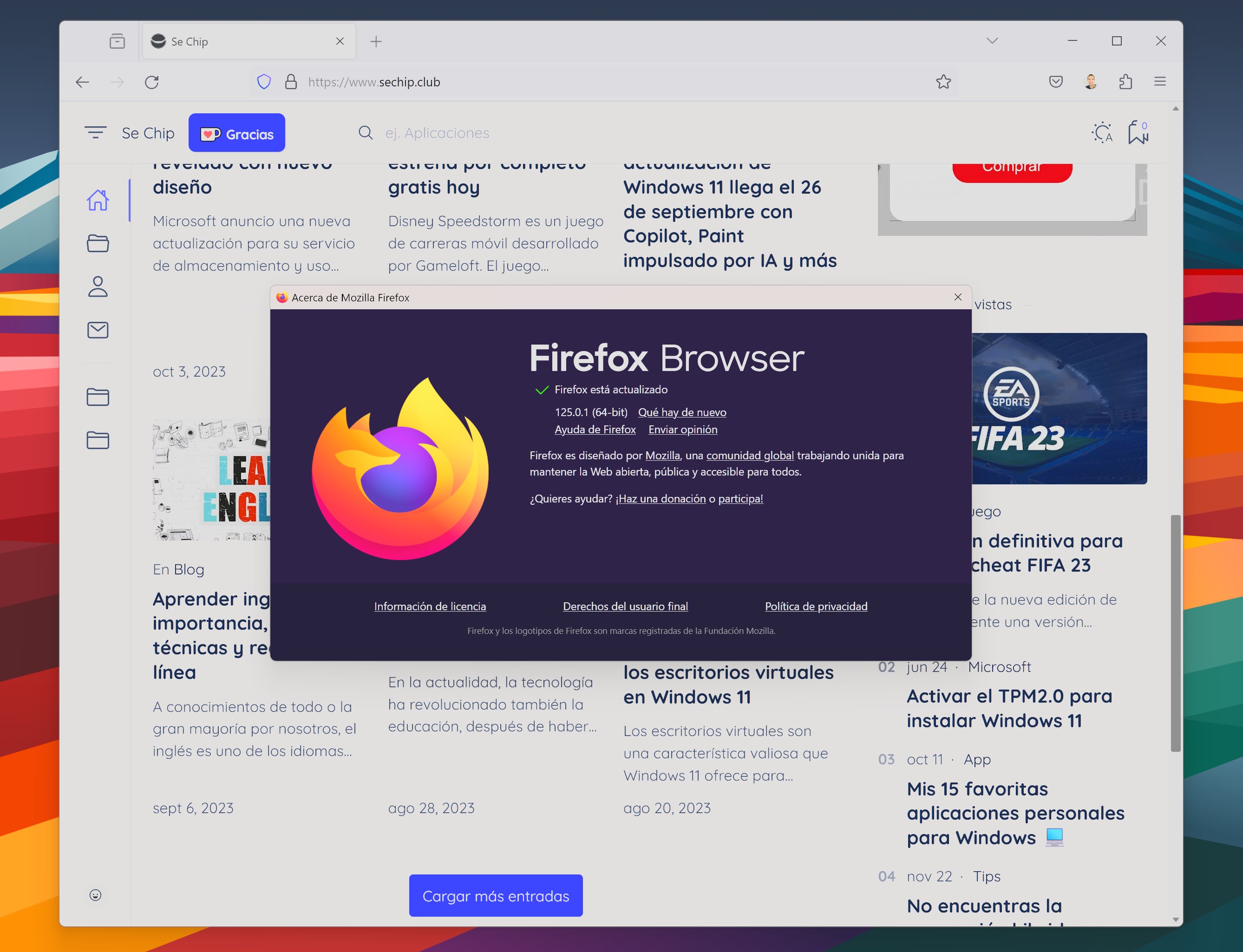Image resolution: width=1243 pixels, height=952 pixels.
Task: Click the search magnifier on Se Chip
Action: 366,133
